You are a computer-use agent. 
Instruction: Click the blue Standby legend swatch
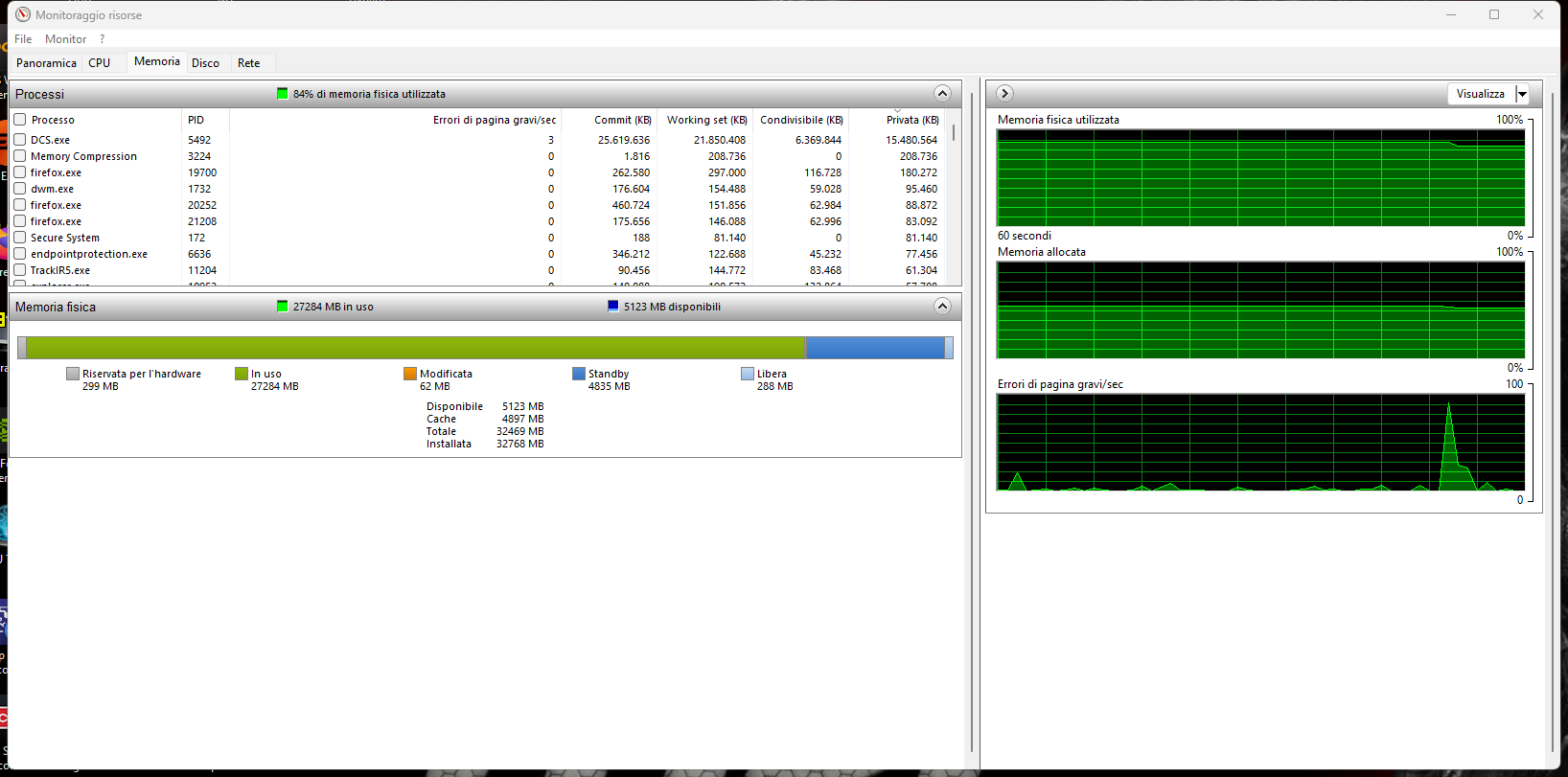579,374
